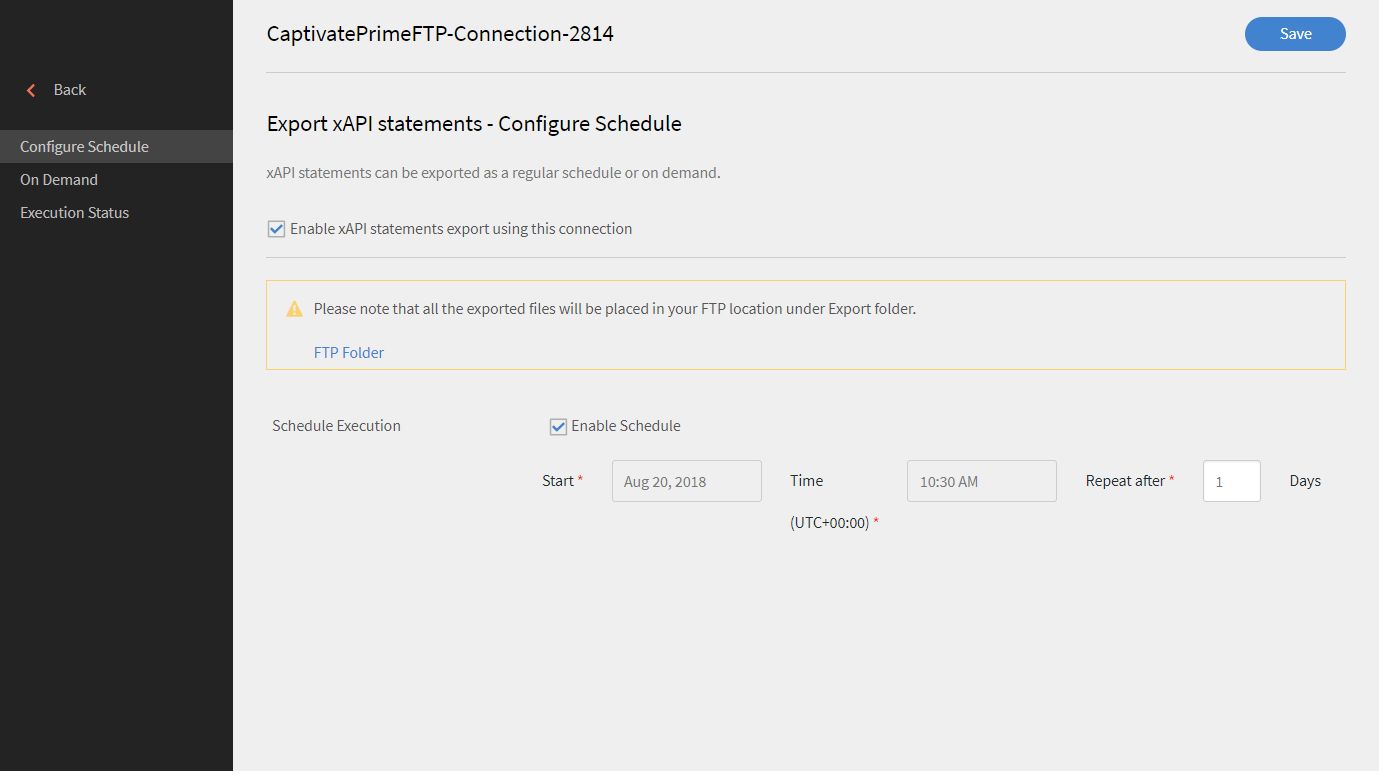Viewport: 1379px width, 776px height.
Task: Click the exported files FTP notice text
Action: coord(614,309)
